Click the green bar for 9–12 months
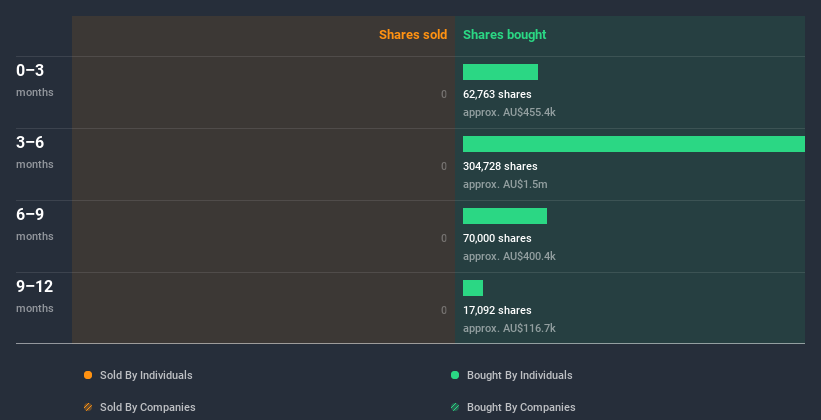The height and width of the screenshot is (420, 821). [473, 288]
